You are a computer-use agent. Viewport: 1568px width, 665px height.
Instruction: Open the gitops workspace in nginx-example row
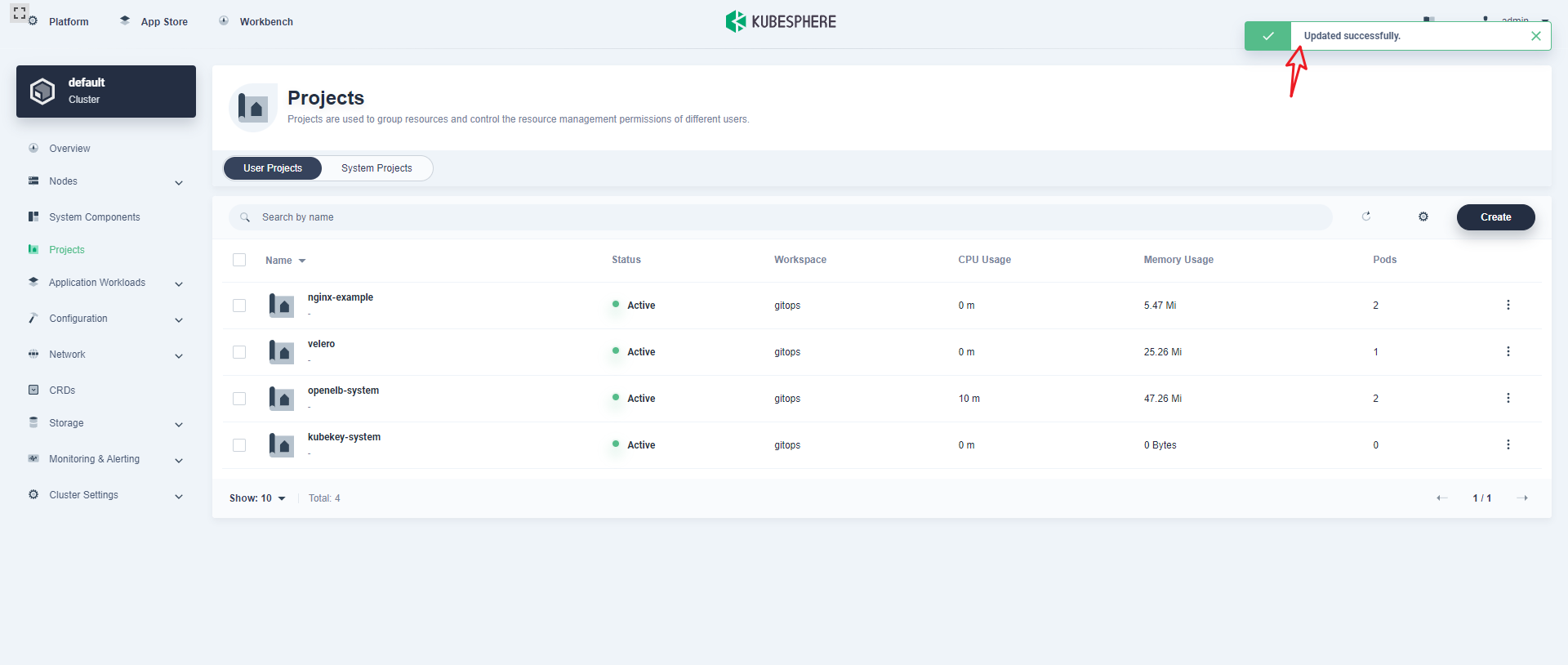[x=787, y=306]
